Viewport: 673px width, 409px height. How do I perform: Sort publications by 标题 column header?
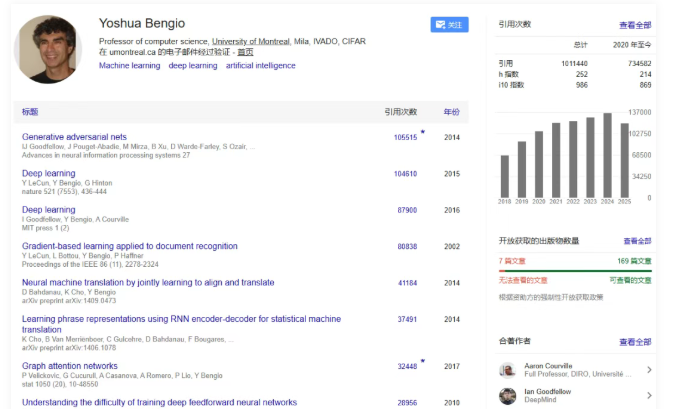[30, 112]
